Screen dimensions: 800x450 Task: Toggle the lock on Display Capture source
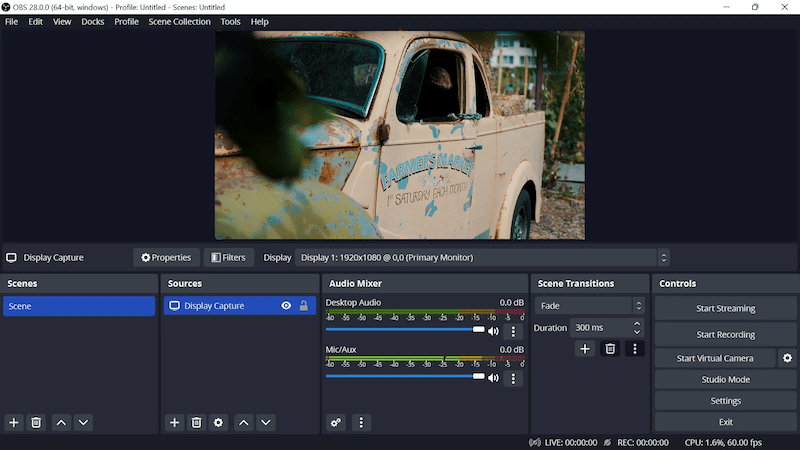(303, 306)
